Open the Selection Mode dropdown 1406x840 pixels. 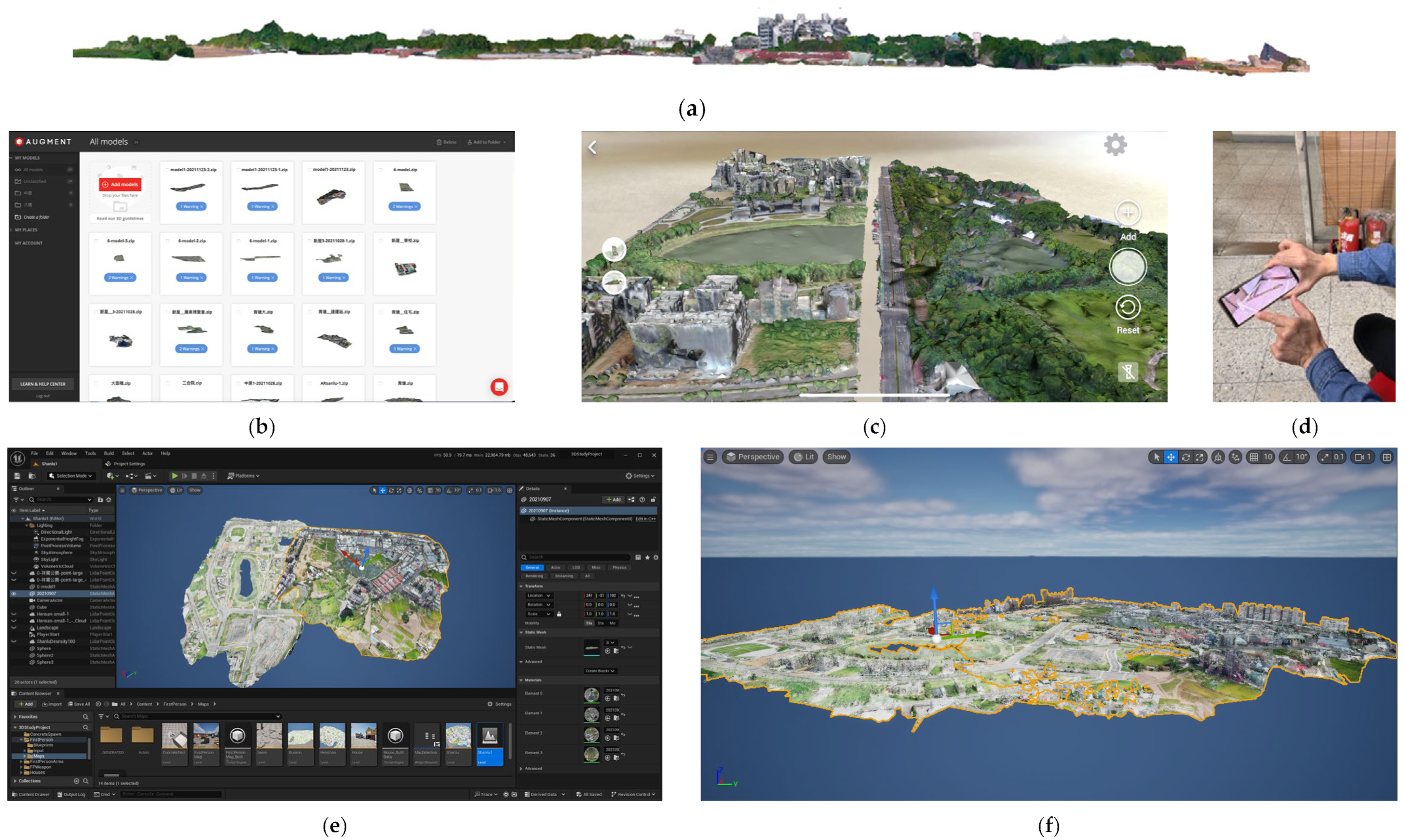pyautogui.click(x=71, y=476)
